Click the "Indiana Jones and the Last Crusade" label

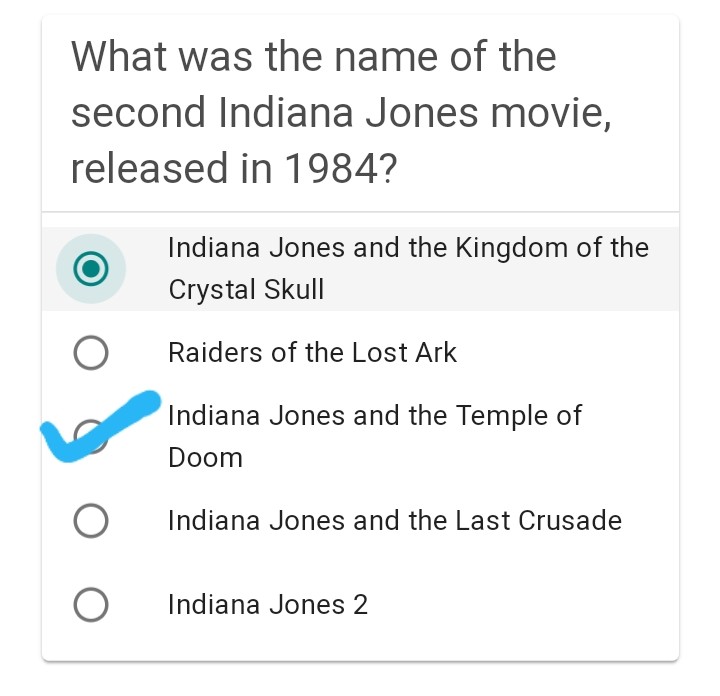coord(394,521)
